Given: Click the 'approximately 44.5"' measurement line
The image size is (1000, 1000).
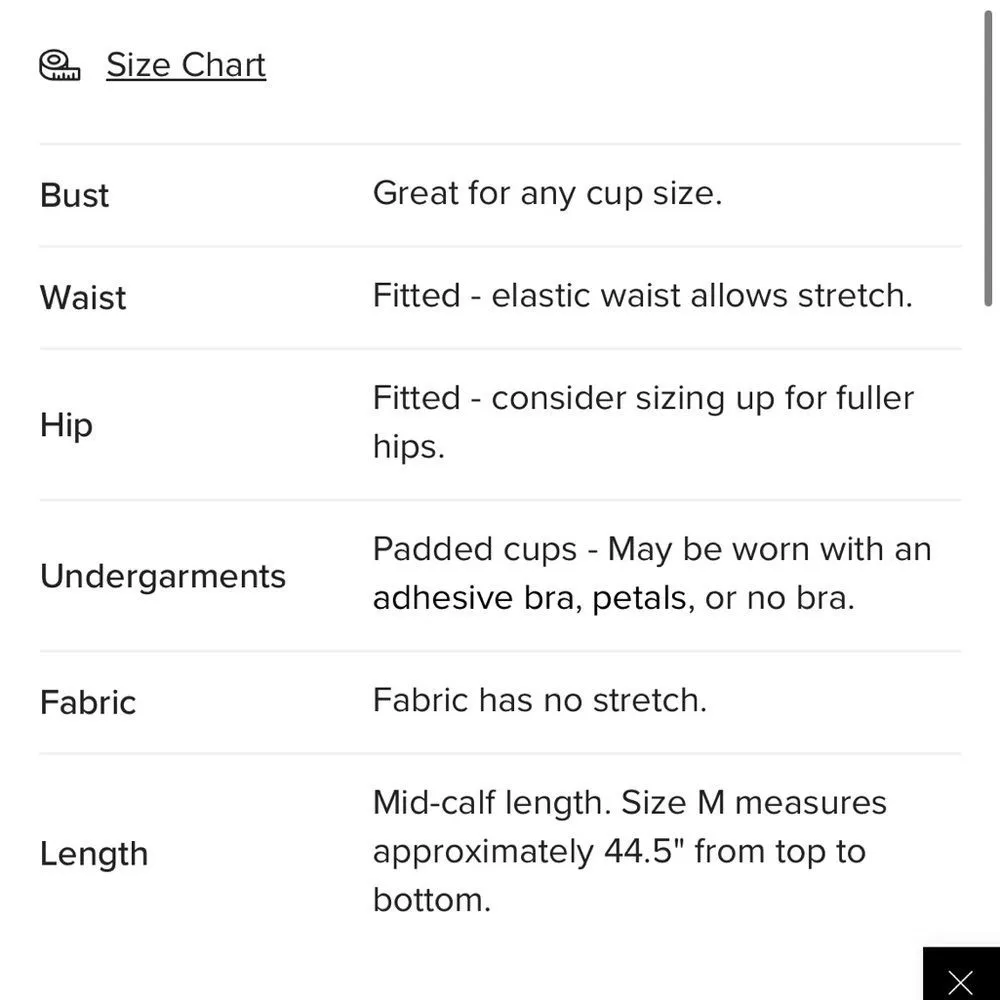Looking at the screenshot, I should coord(618,852).
